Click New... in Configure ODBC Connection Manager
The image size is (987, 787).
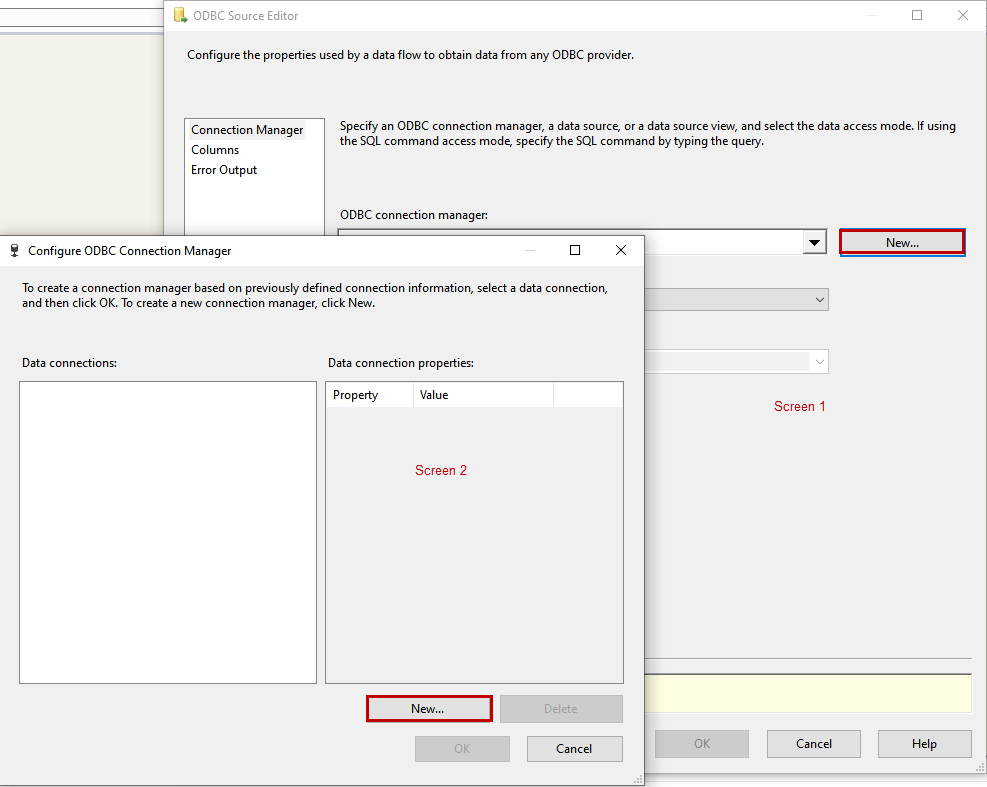pyautogui.click(x=429, y=709)
